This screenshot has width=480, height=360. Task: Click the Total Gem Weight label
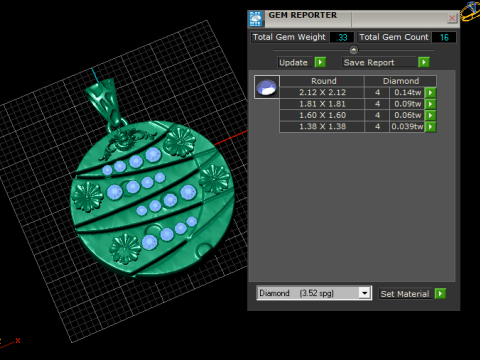click(289, 37)
